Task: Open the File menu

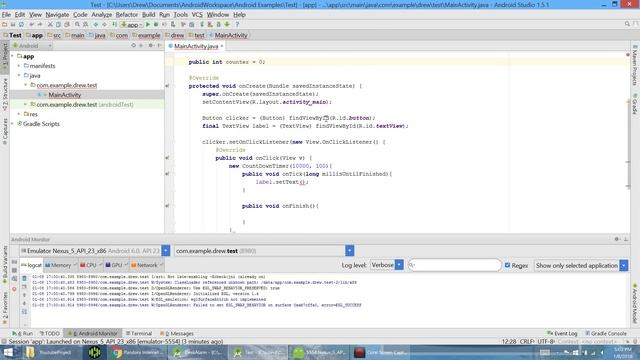Action: tap(6, 15)
